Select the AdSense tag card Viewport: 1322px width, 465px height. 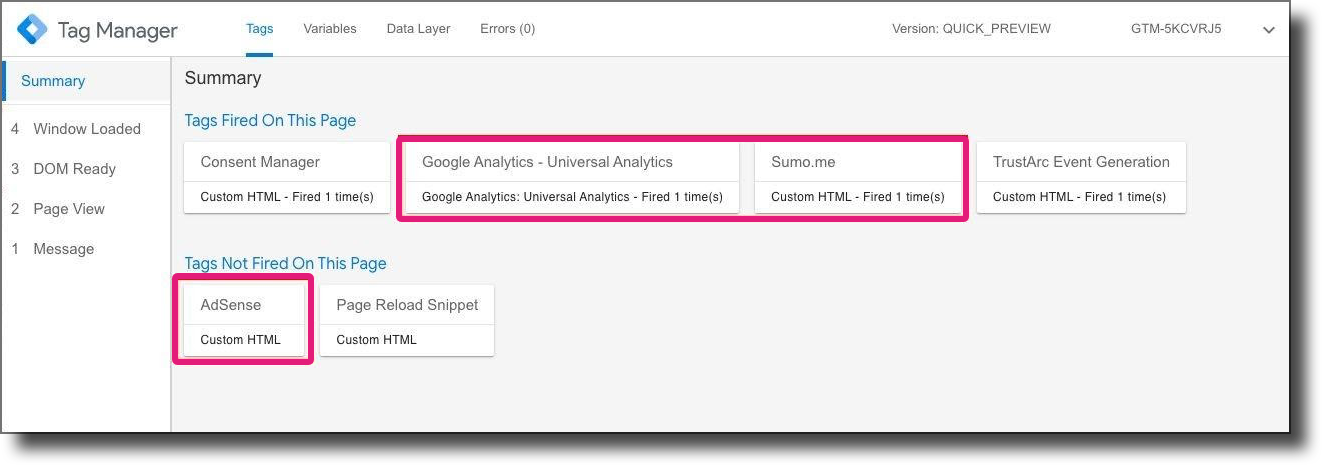click(x=244, y=320)
